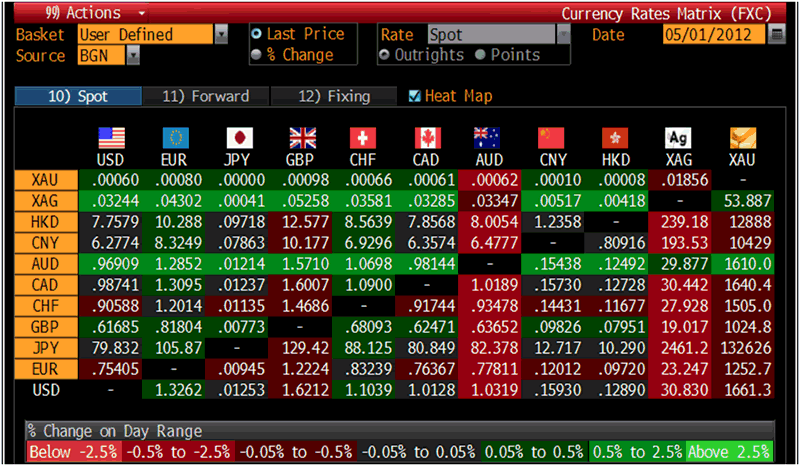
Task: Expand the Rate Spot dropdown
Action: (x=563, y=35)
